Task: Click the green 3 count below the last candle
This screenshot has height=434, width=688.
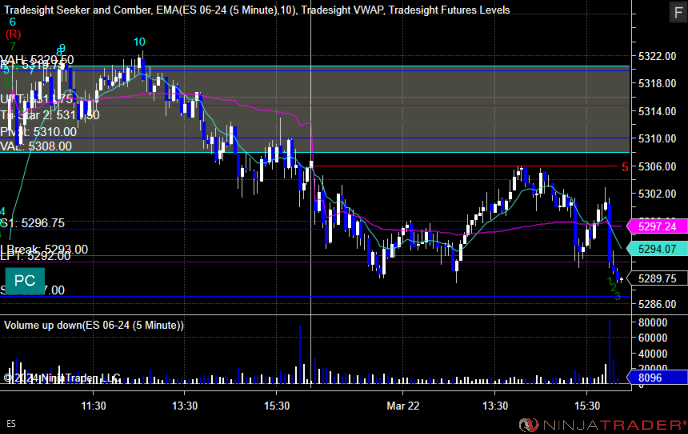Action: click(617, 296)
